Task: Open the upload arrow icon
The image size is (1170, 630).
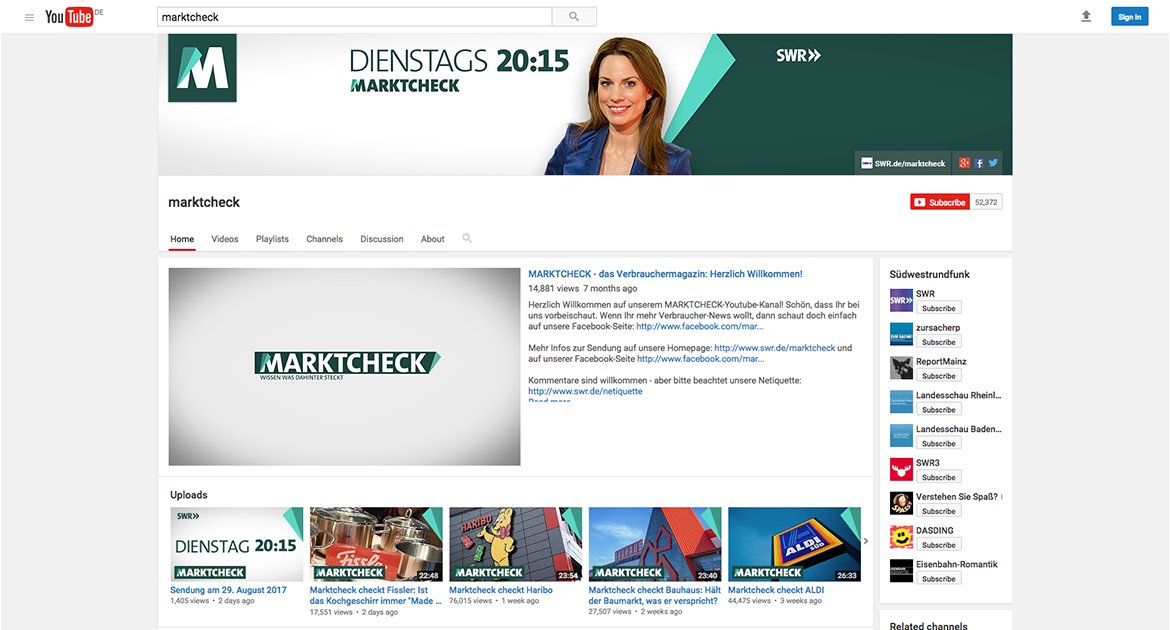Action: (1086, 16)
